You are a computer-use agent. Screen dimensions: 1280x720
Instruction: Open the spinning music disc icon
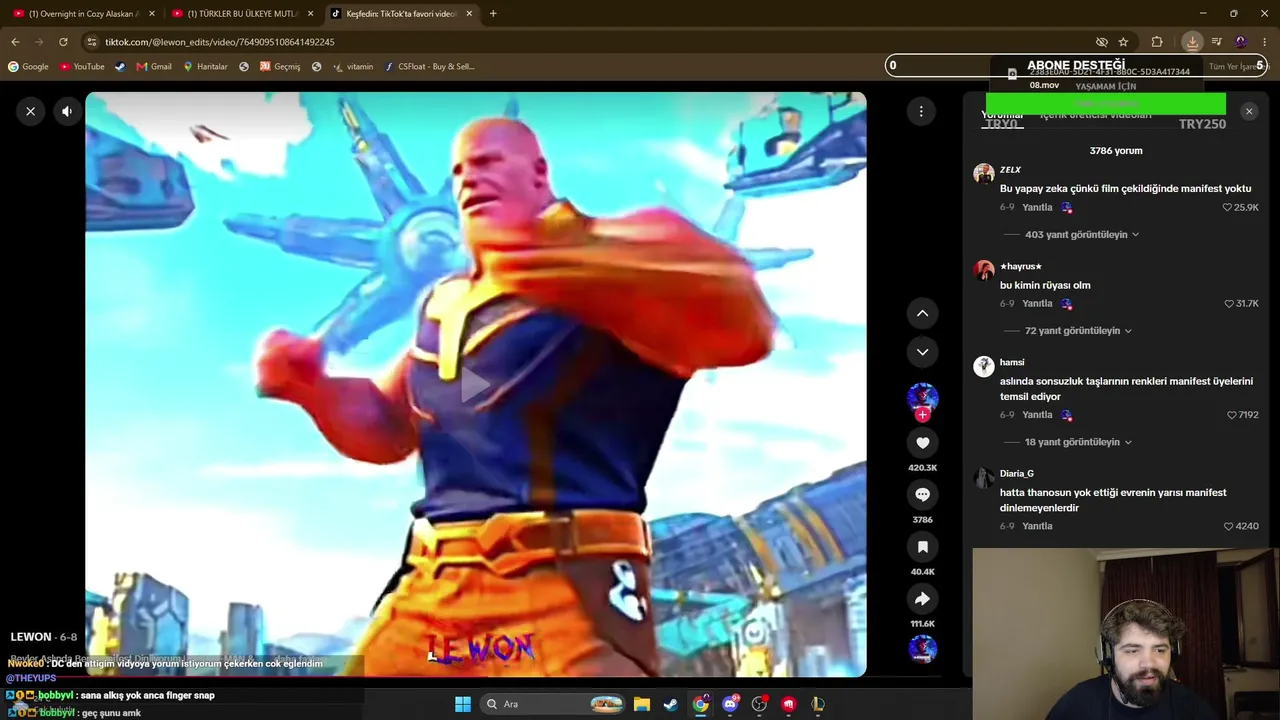point(922,649)
